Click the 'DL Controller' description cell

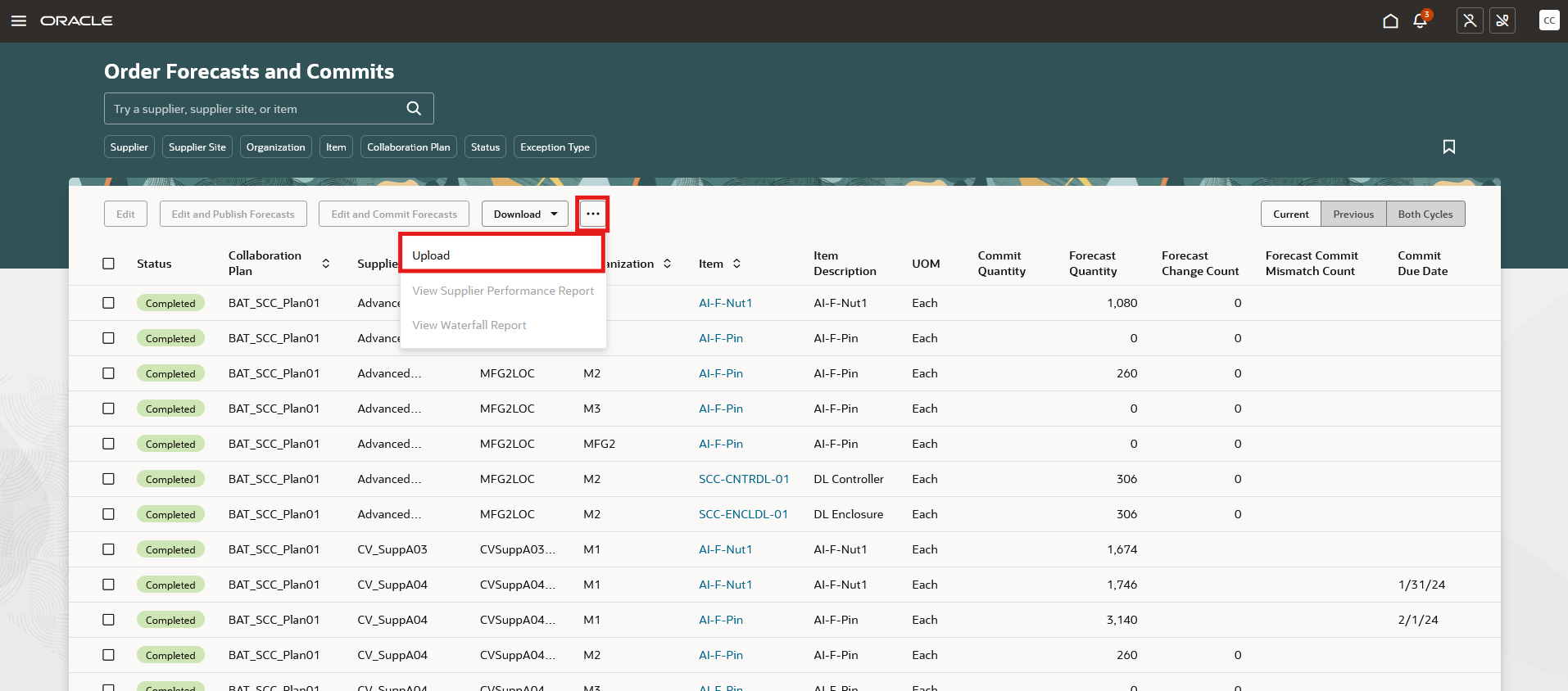(849, 479)
